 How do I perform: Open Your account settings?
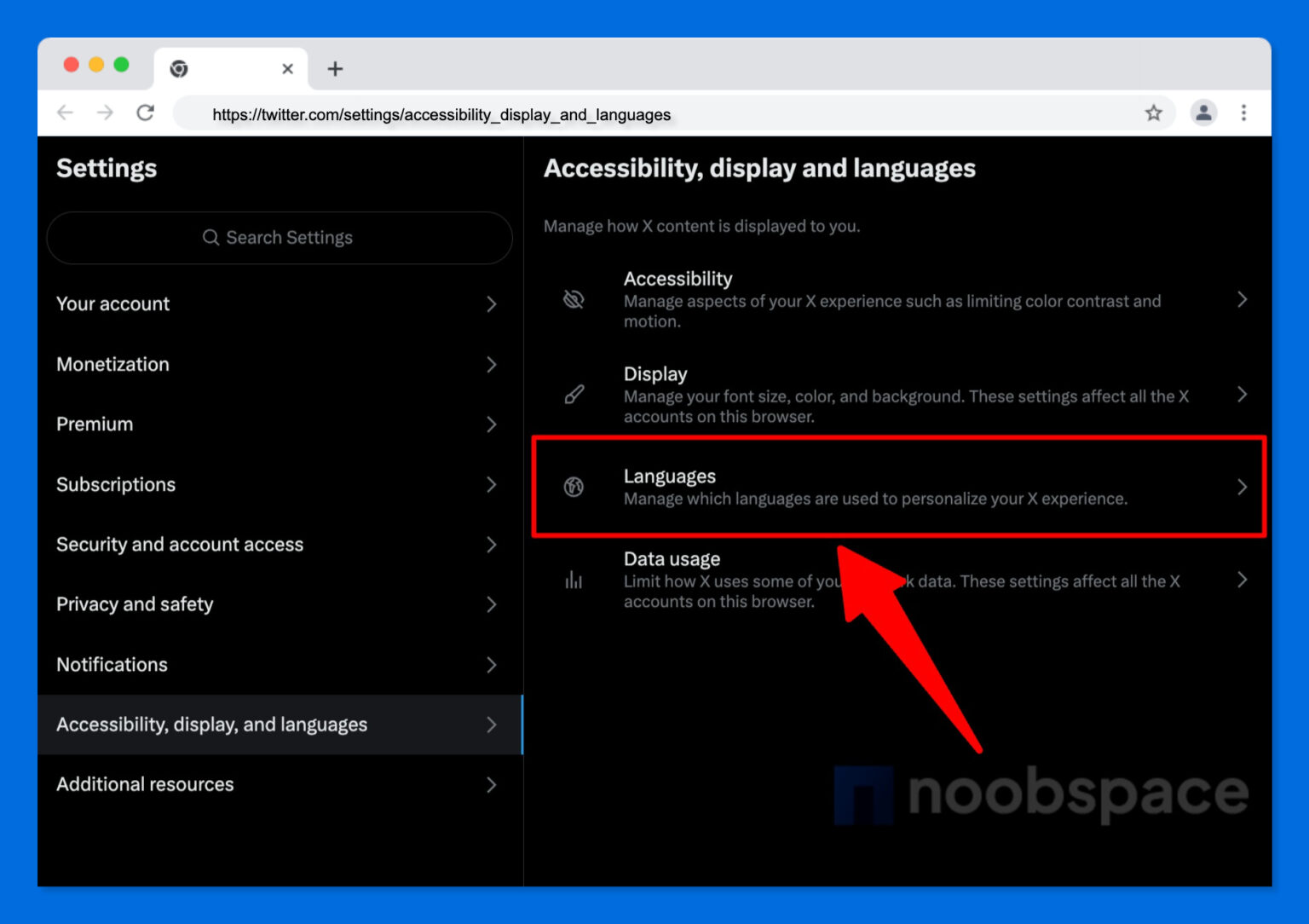[112, 303]
